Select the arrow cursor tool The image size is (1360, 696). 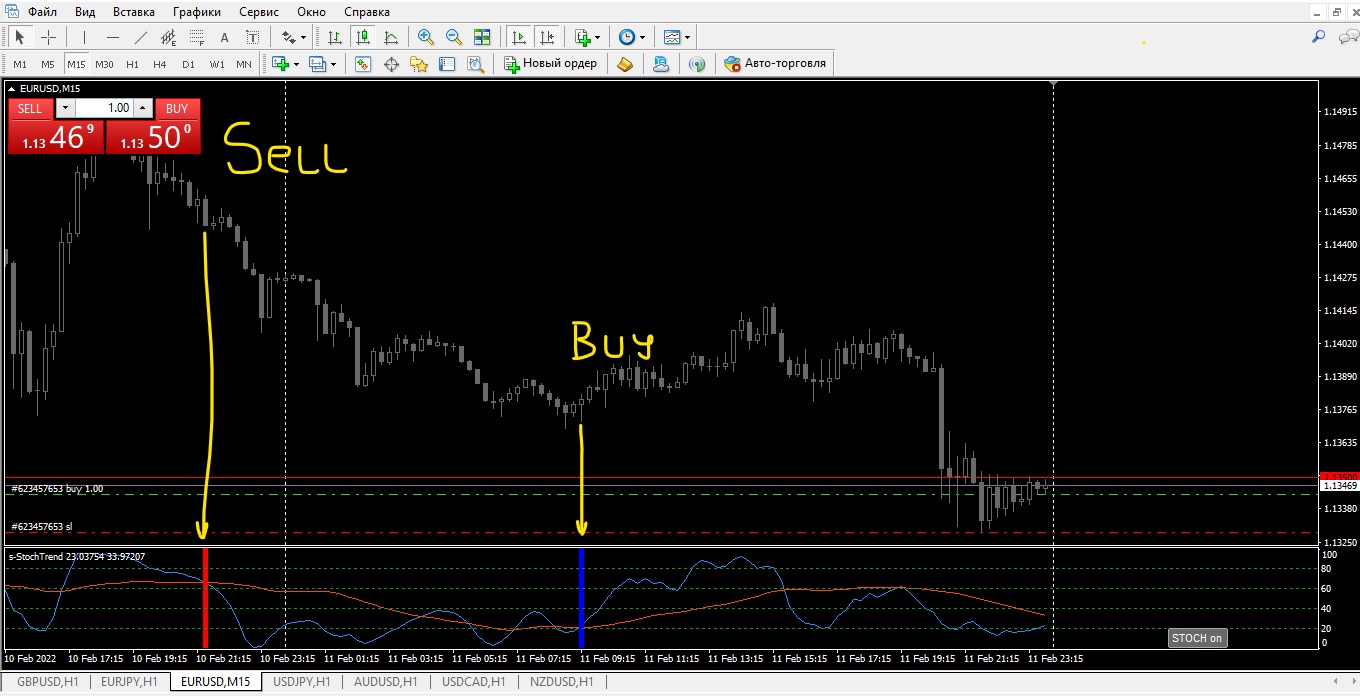[20, 37]
